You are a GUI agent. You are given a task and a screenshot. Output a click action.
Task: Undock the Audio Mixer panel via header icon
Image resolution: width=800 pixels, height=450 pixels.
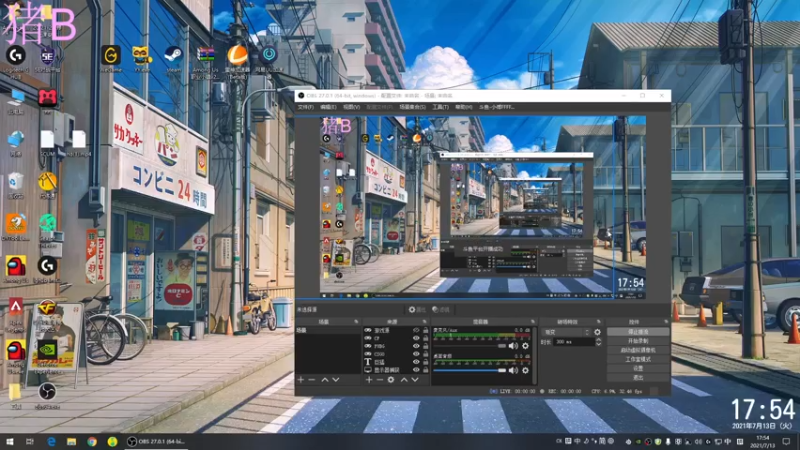533,322
